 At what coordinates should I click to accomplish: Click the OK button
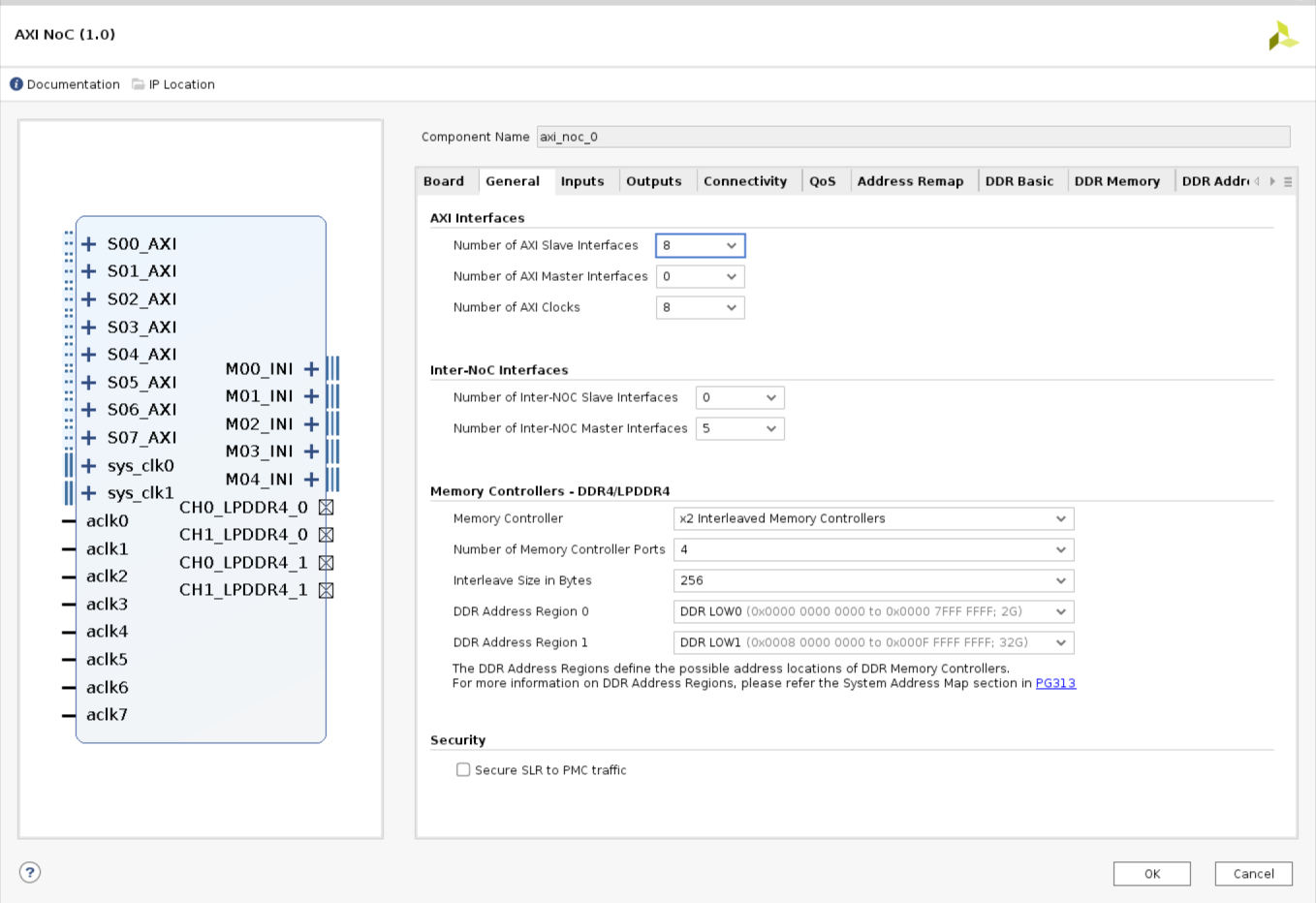point(1151,874)
